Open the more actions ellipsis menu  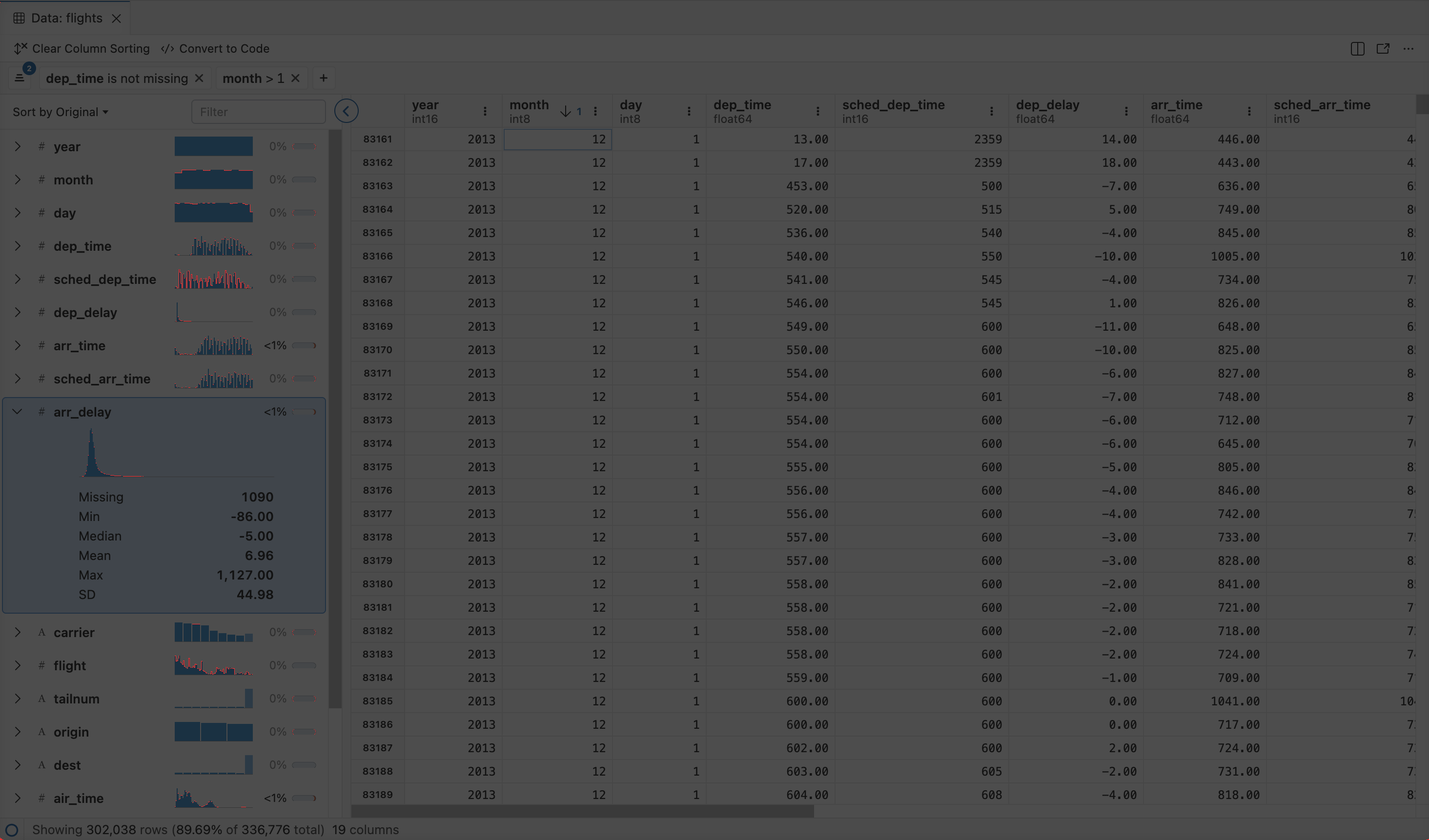click(1409, 49)
